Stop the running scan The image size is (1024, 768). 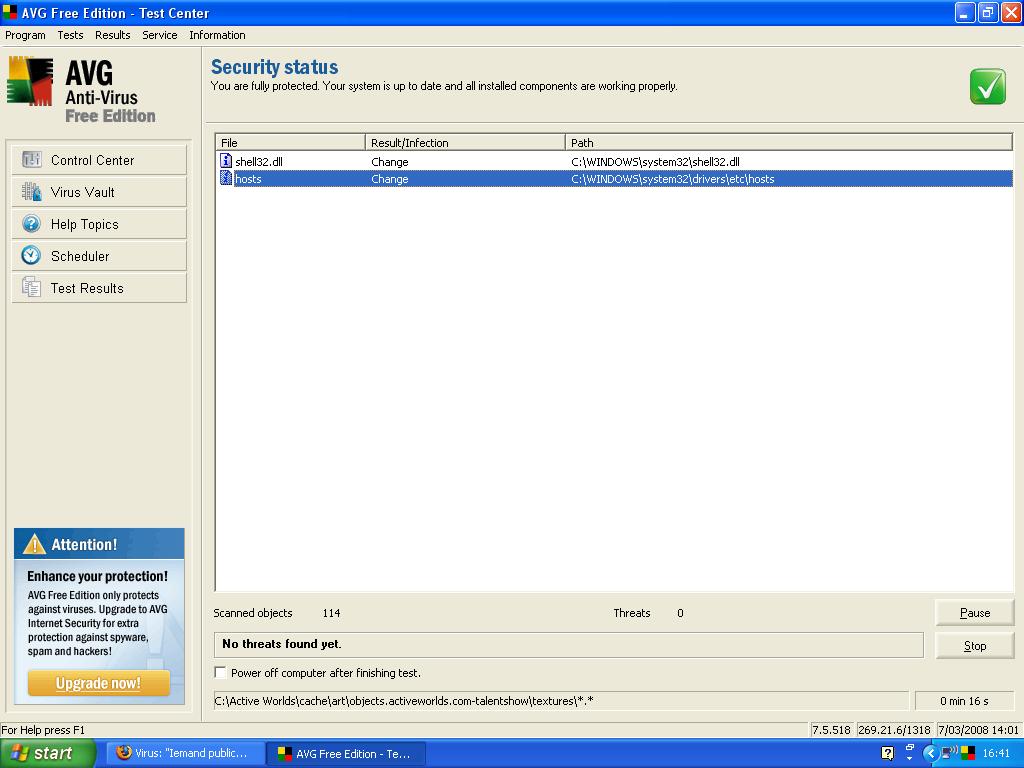pyautogui.click(x=974, y=645)
